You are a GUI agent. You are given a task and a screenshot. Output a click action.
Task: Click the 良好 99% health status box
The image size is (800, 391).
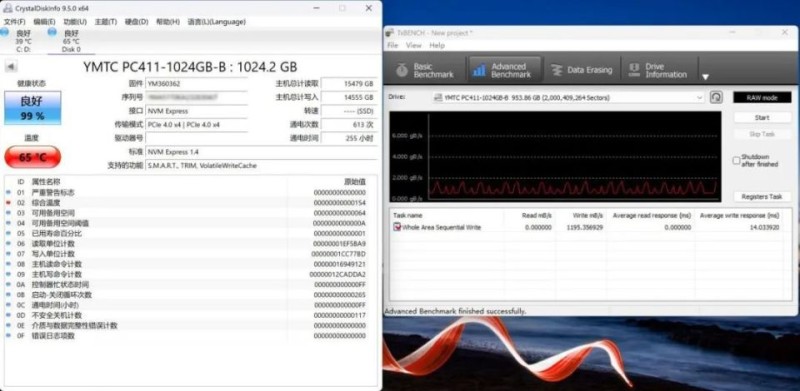[x=33, y=108]
